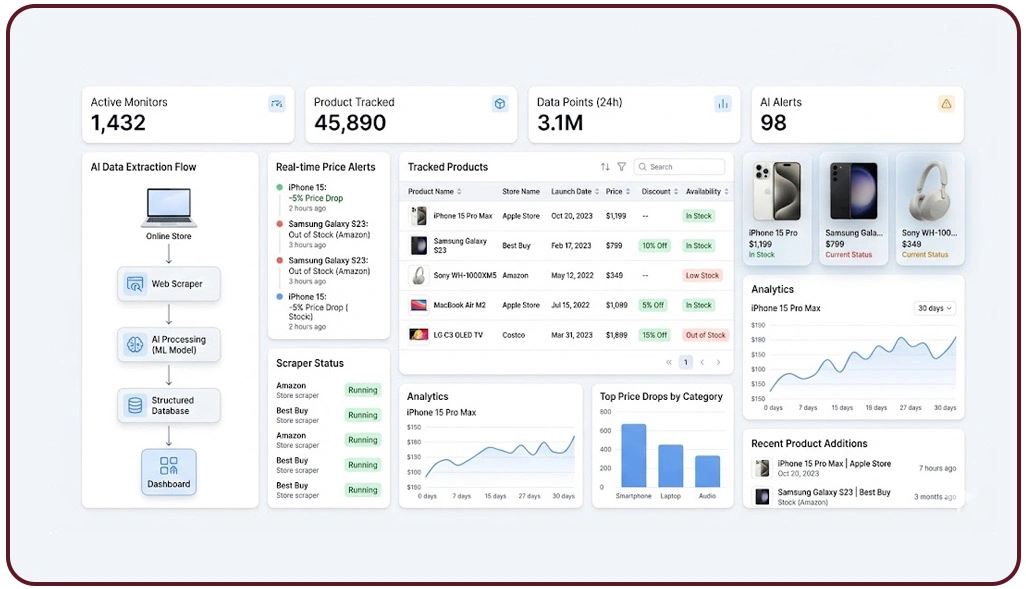This screenshot has height=589, width=1026.
Task: Click iPhone 15 Pro Max product thumbnail in table
Action: [419, 216]
